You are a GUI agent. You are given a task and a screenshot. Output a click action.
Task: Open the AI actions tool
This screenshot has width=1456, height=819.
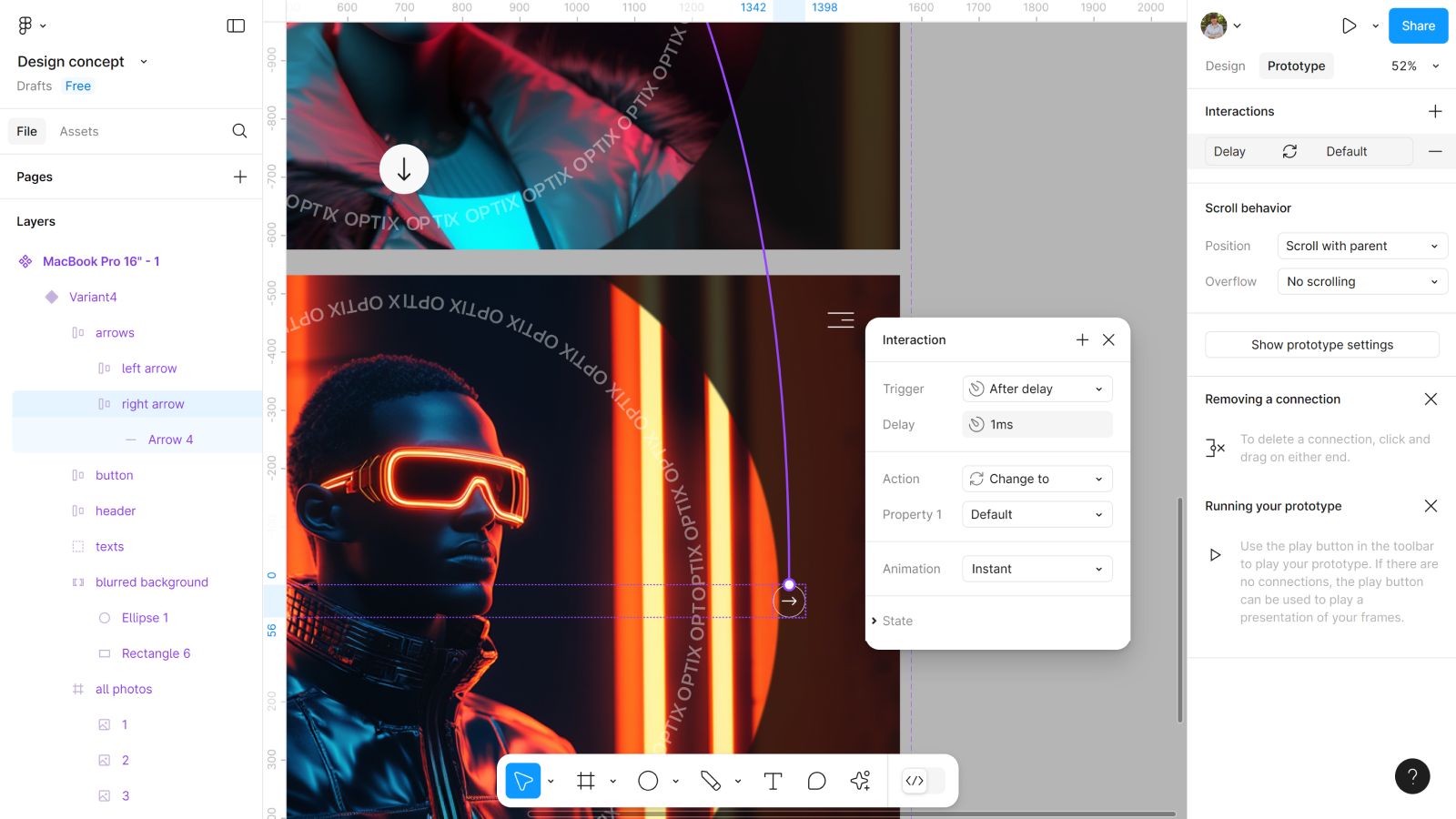point(860,781)
